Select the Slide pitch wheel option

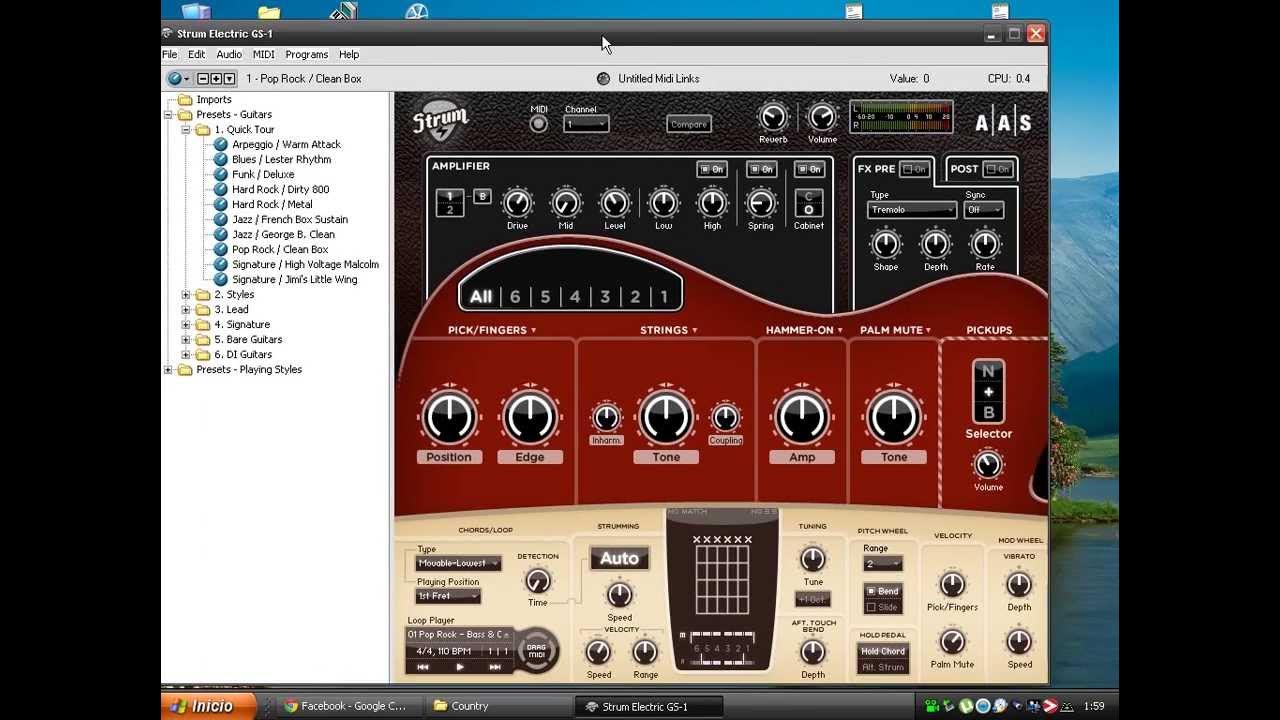[882, 607]
